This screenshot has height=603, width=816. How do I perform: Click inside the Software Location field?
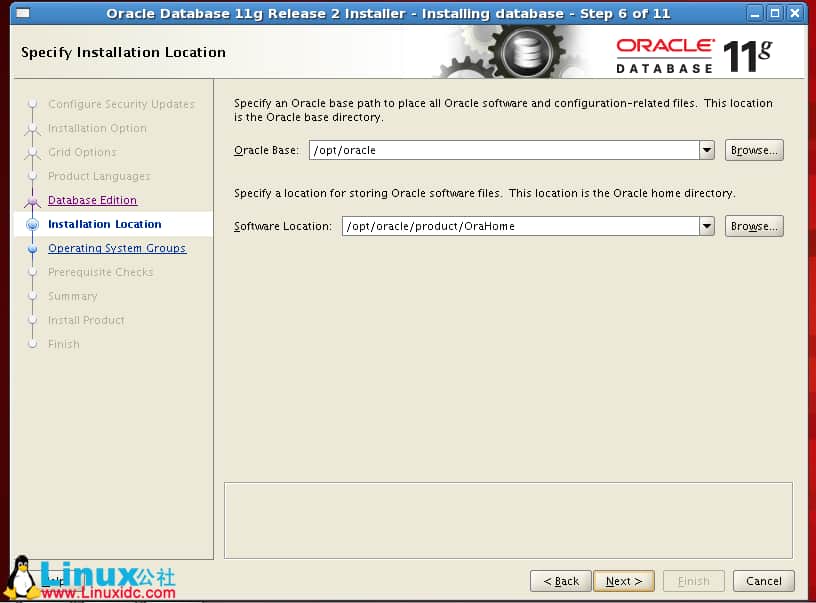[x=519, y=226]
